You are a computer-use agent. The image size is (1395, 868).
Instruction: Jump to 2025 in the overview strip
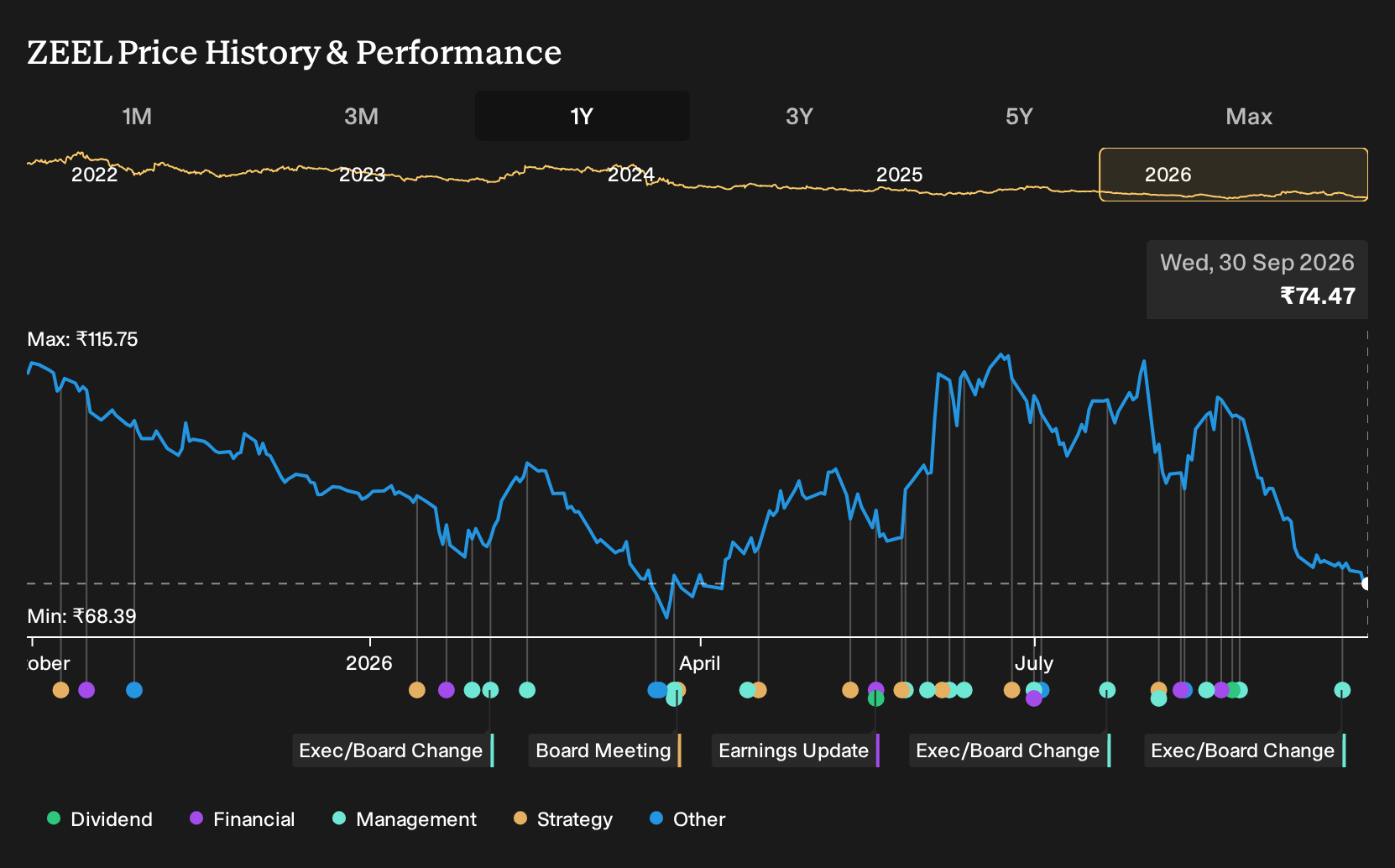(x=899, y=175)
